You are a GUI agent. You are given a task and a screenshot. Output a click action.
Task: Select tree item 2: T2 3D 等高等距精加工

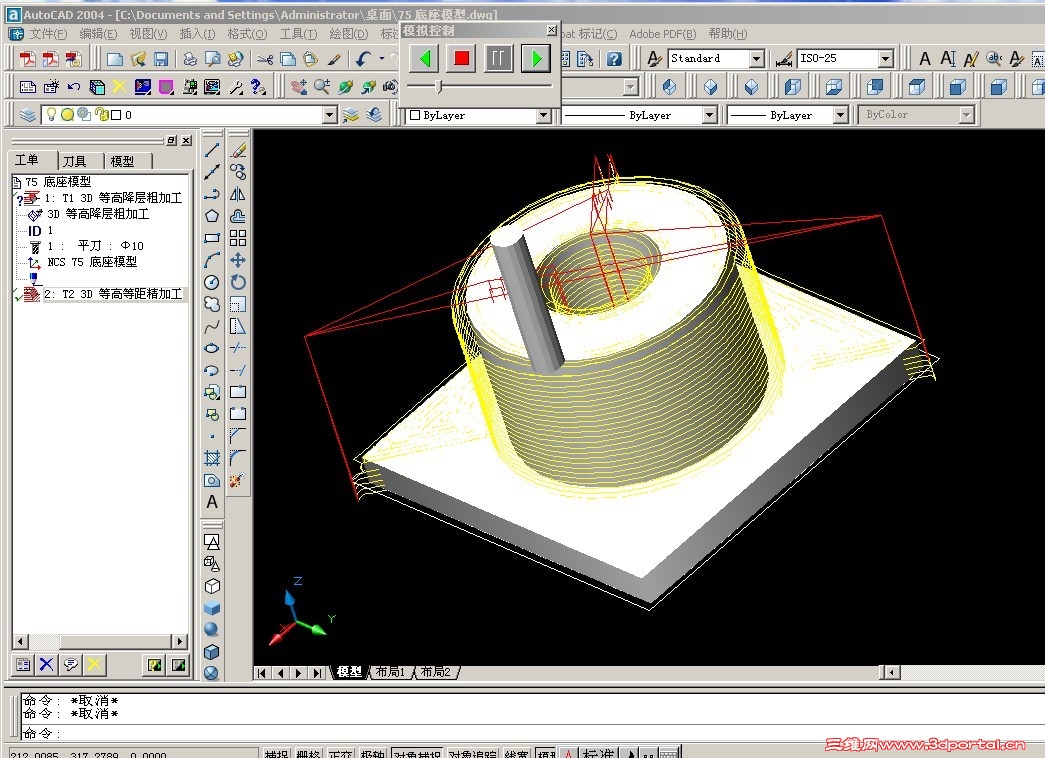pos(112,294)
